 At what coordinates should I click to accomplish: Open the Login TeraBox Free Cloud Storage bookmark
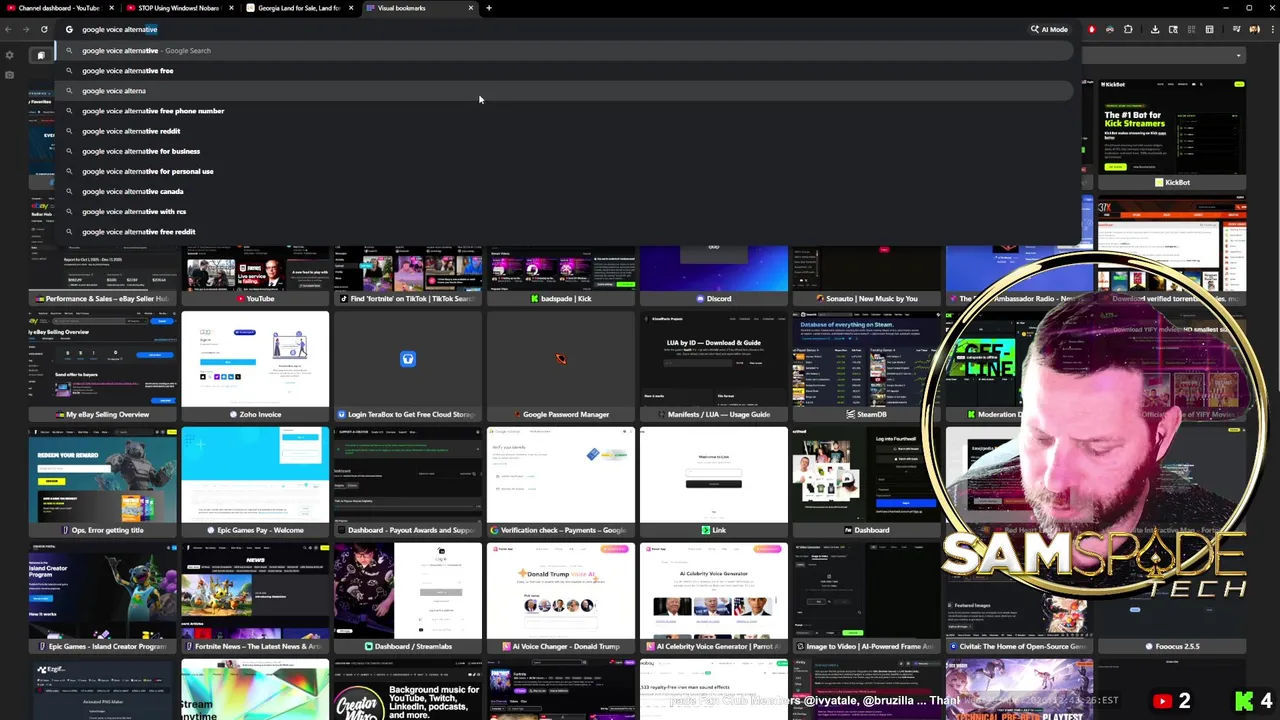pos(408,366)
